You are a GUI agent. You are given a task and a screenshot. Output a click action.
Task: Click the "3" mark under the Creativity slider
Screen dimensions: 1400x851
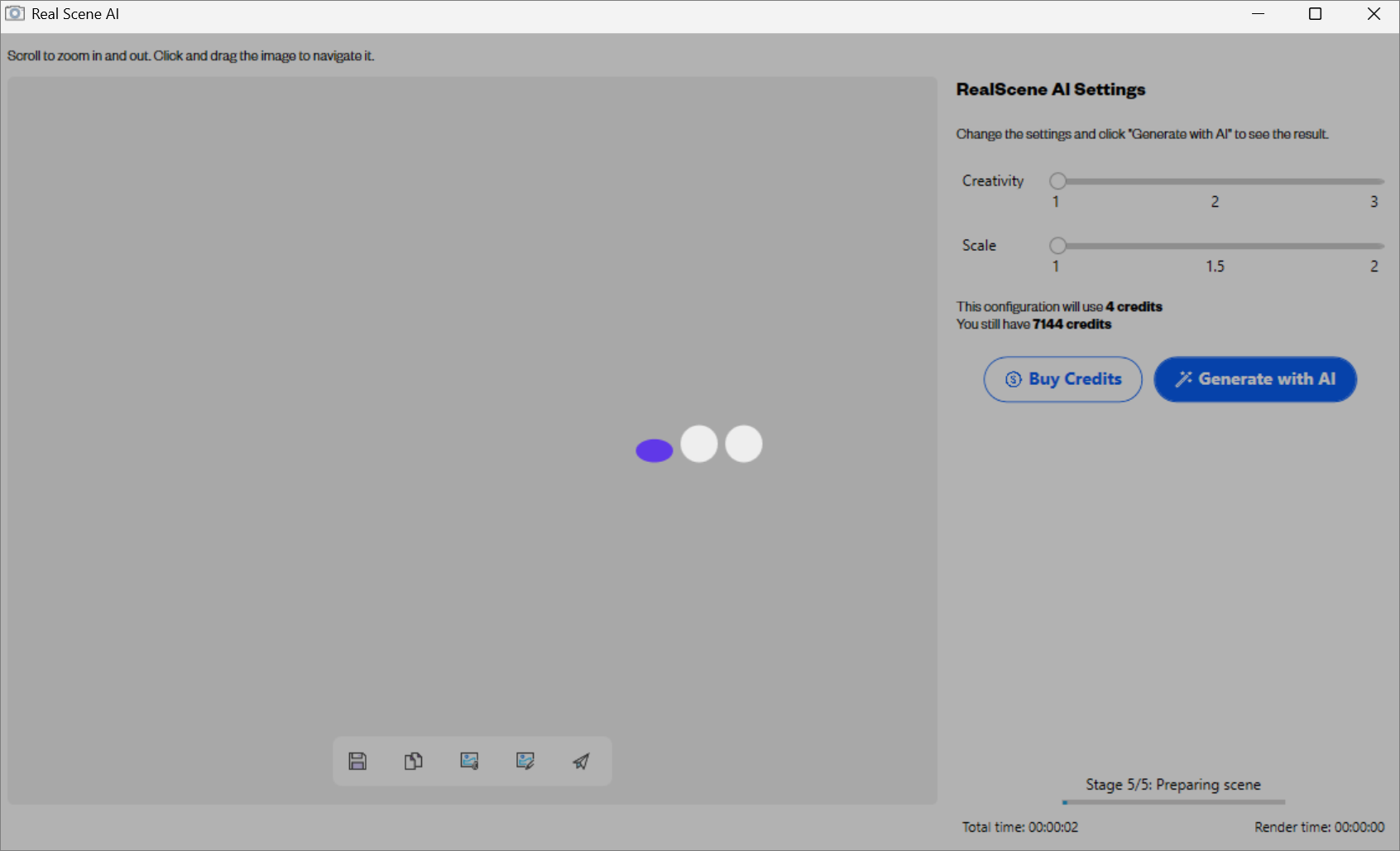1374,202
